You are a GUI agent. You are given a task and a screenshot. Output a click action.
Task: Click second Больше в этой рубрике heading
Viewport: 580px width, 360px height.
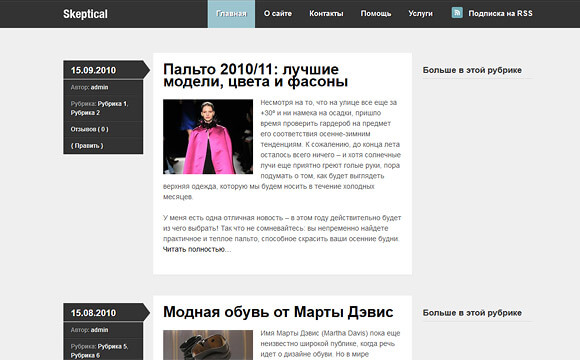click(x=472, y=313)
